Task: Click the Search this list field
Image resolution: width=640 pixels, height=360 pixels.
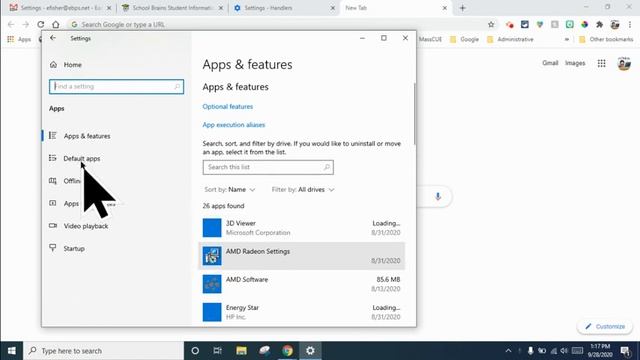Action: (268, 167)
